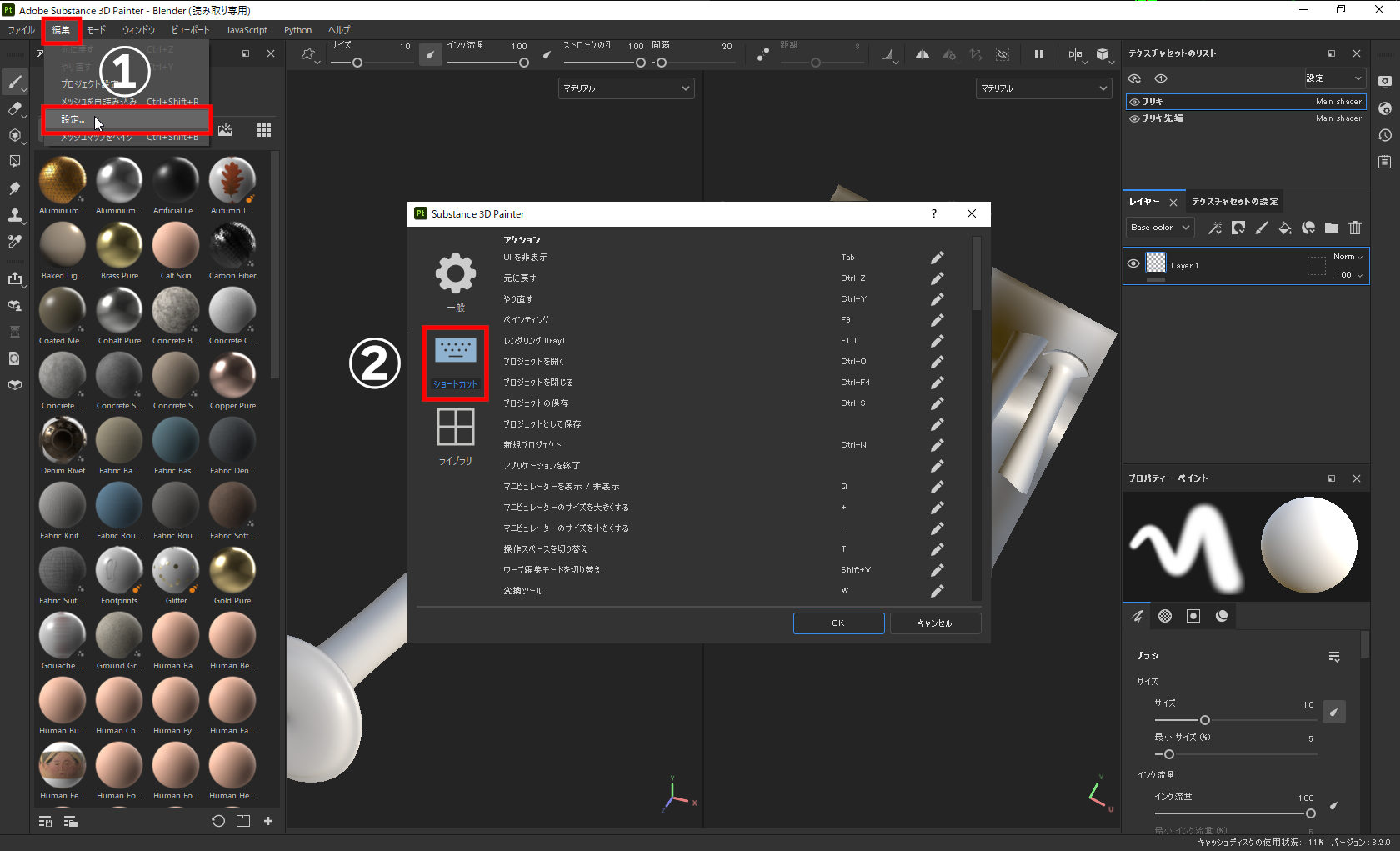Toggle symmetry in the top toolbar
The height and width of the screenshot is (851, 1400).
(922, 55)
